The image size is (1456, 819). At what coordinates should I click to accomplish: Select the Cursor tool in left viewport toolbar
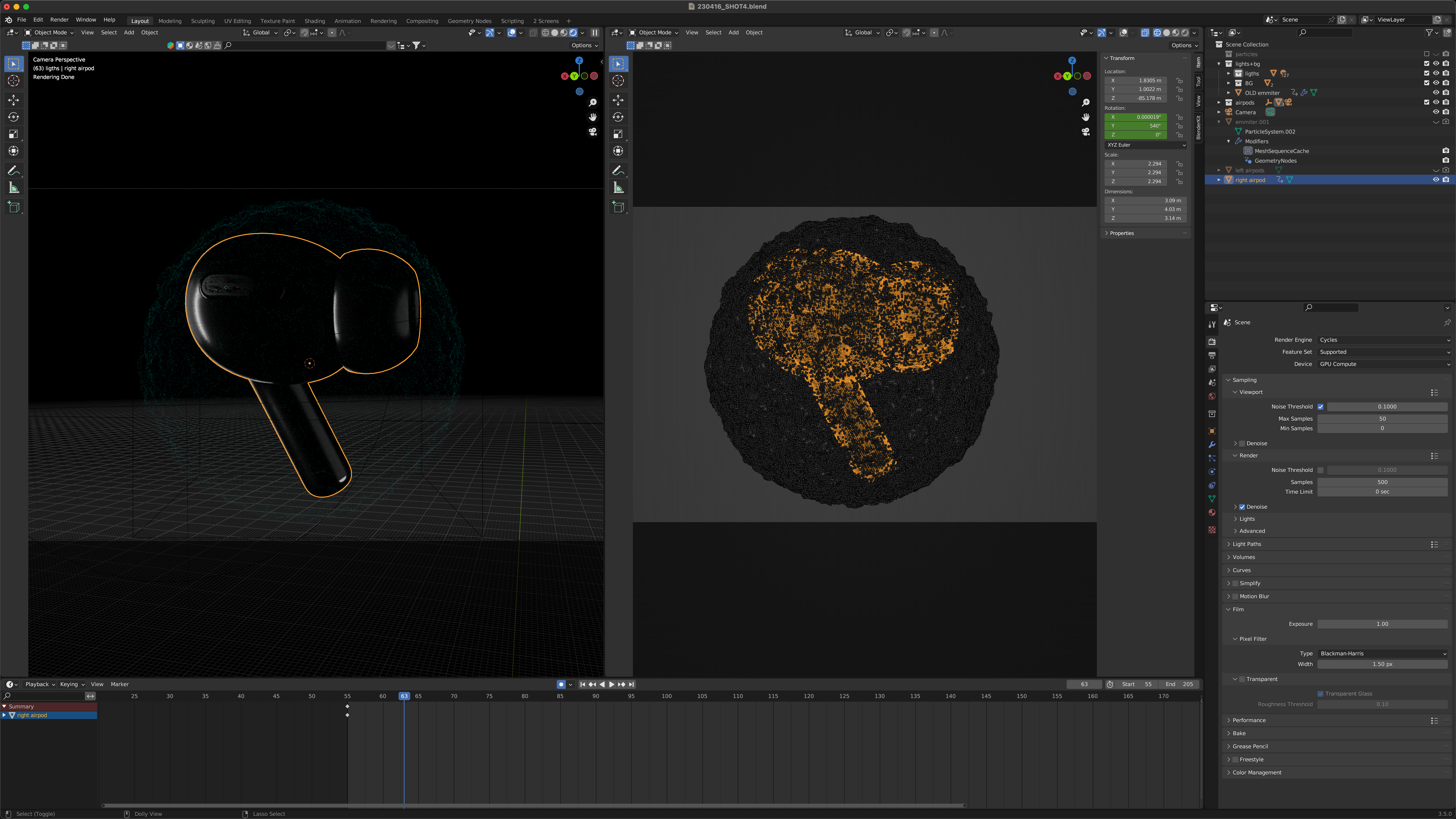click(14, 81)
